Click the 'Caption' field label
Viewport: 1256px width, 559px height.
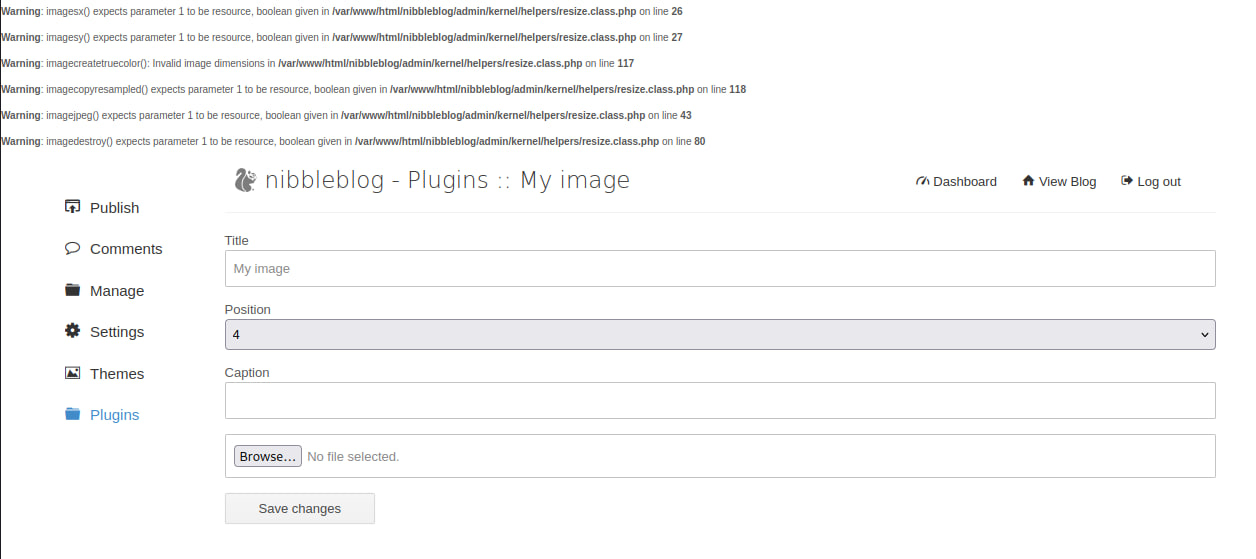pos(247,373)
